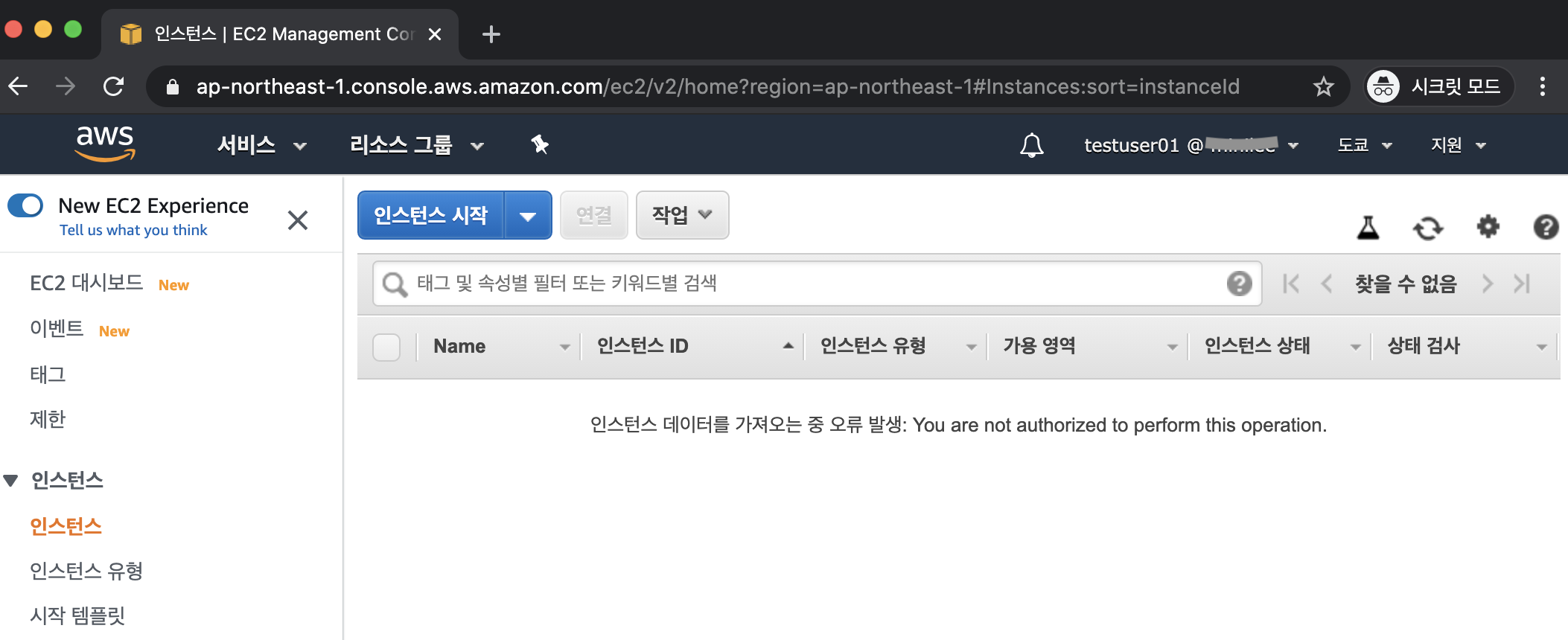
Task: Open EC2 대시보드 in sidebar
Action: click(86, 284)
